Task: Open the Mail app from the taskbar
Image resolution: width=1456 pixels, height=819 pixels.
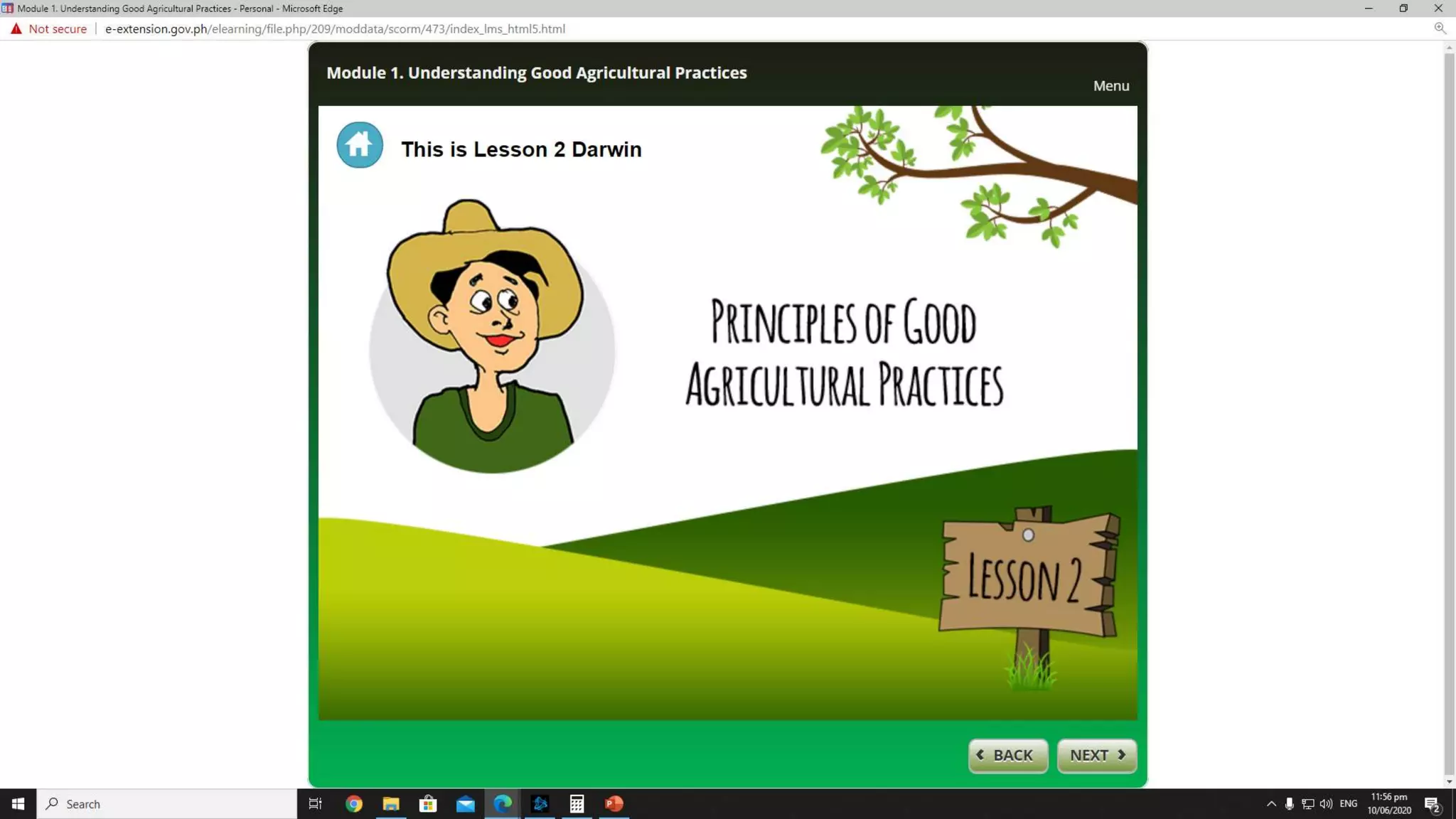Action: point(466,804)
